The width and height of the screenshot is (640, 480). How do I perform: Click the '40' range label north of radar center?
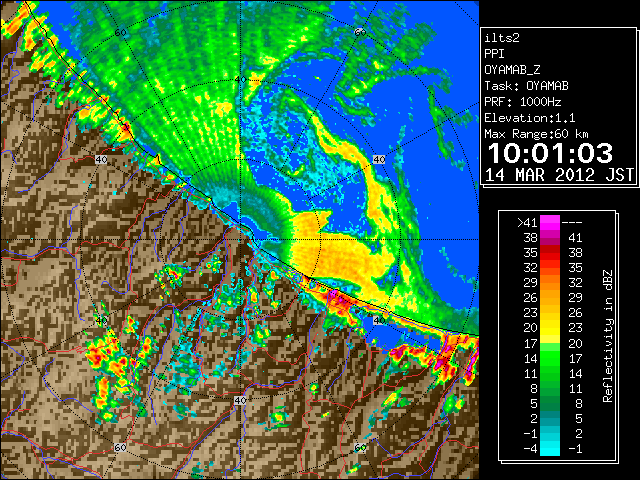(240, 79)
